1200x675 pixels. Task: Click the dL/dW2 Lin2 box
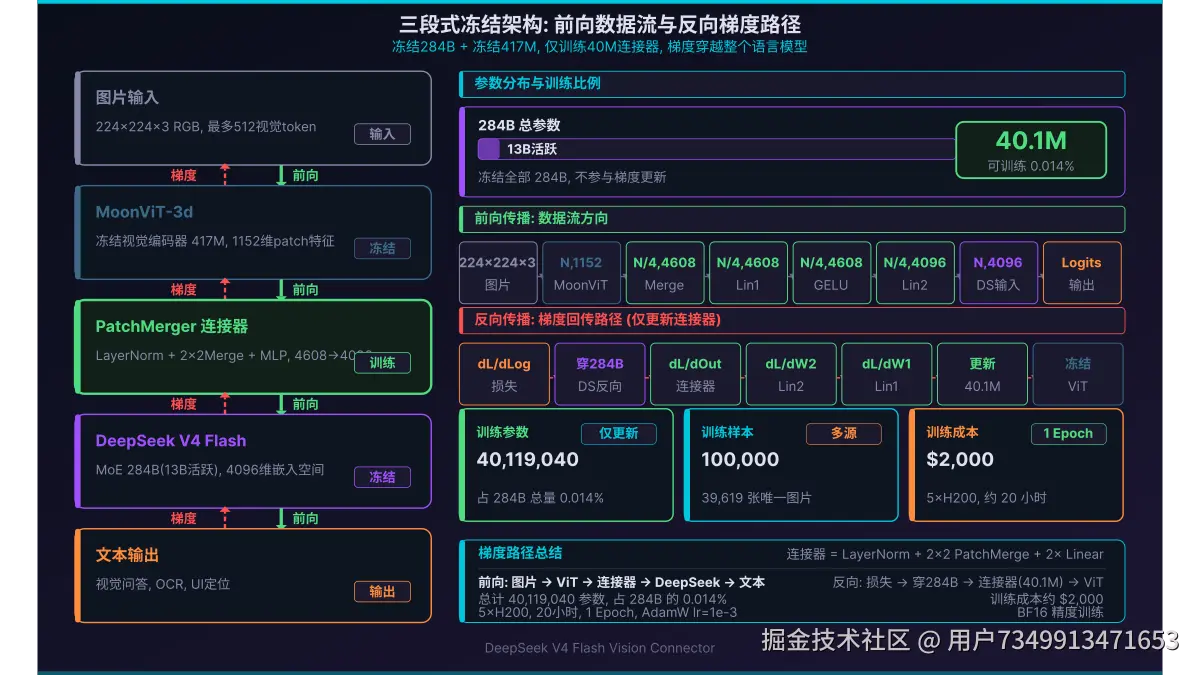click(791, 374)
